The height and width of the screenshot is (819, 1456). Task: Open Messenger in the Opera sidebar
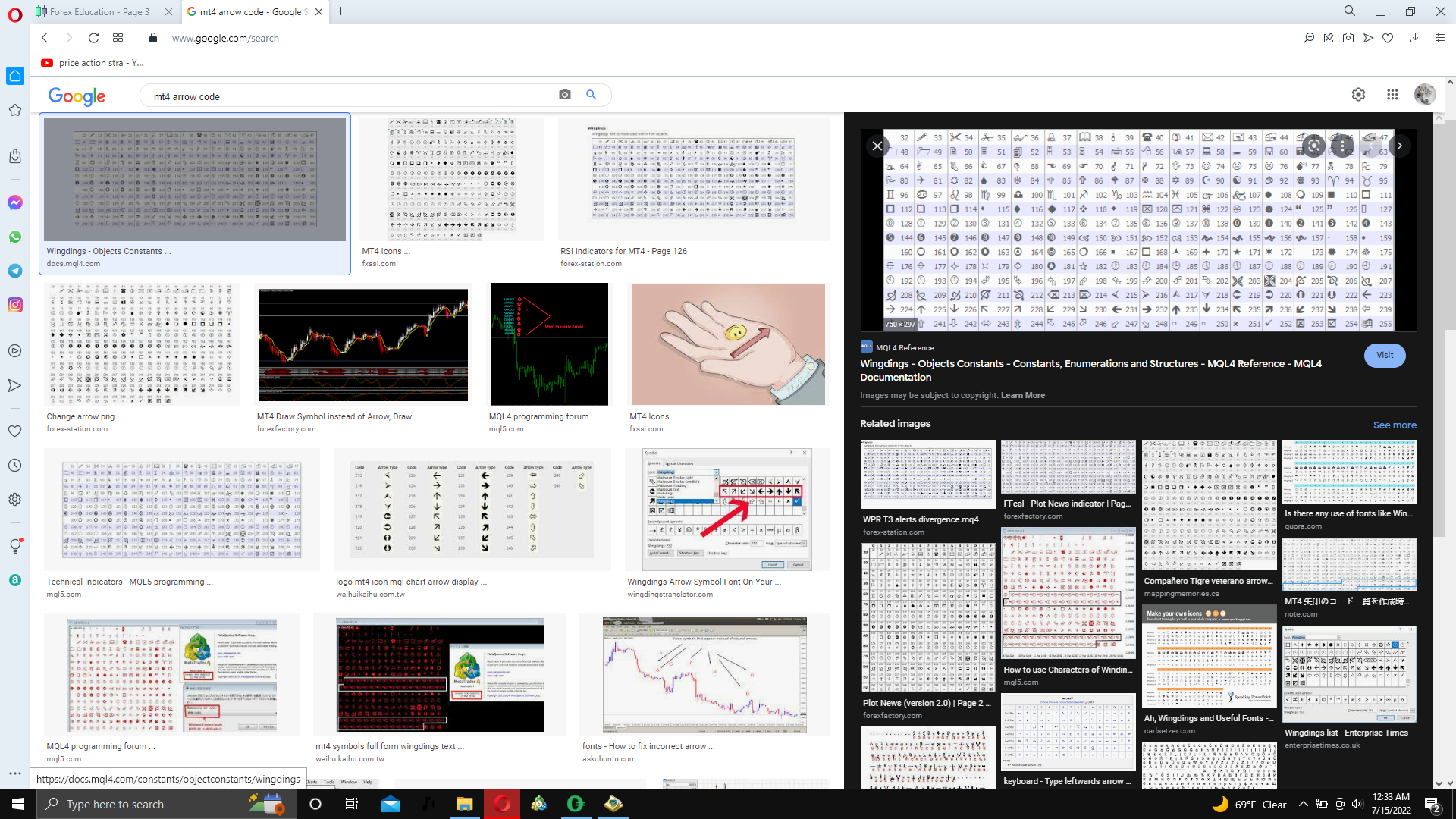[x=14, y=202]
